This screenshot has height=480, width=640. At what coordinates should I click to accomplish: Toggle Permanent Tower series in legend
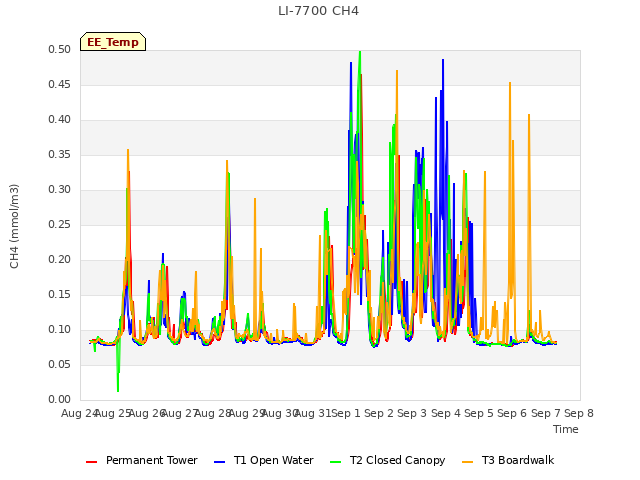tap(142, 460)
